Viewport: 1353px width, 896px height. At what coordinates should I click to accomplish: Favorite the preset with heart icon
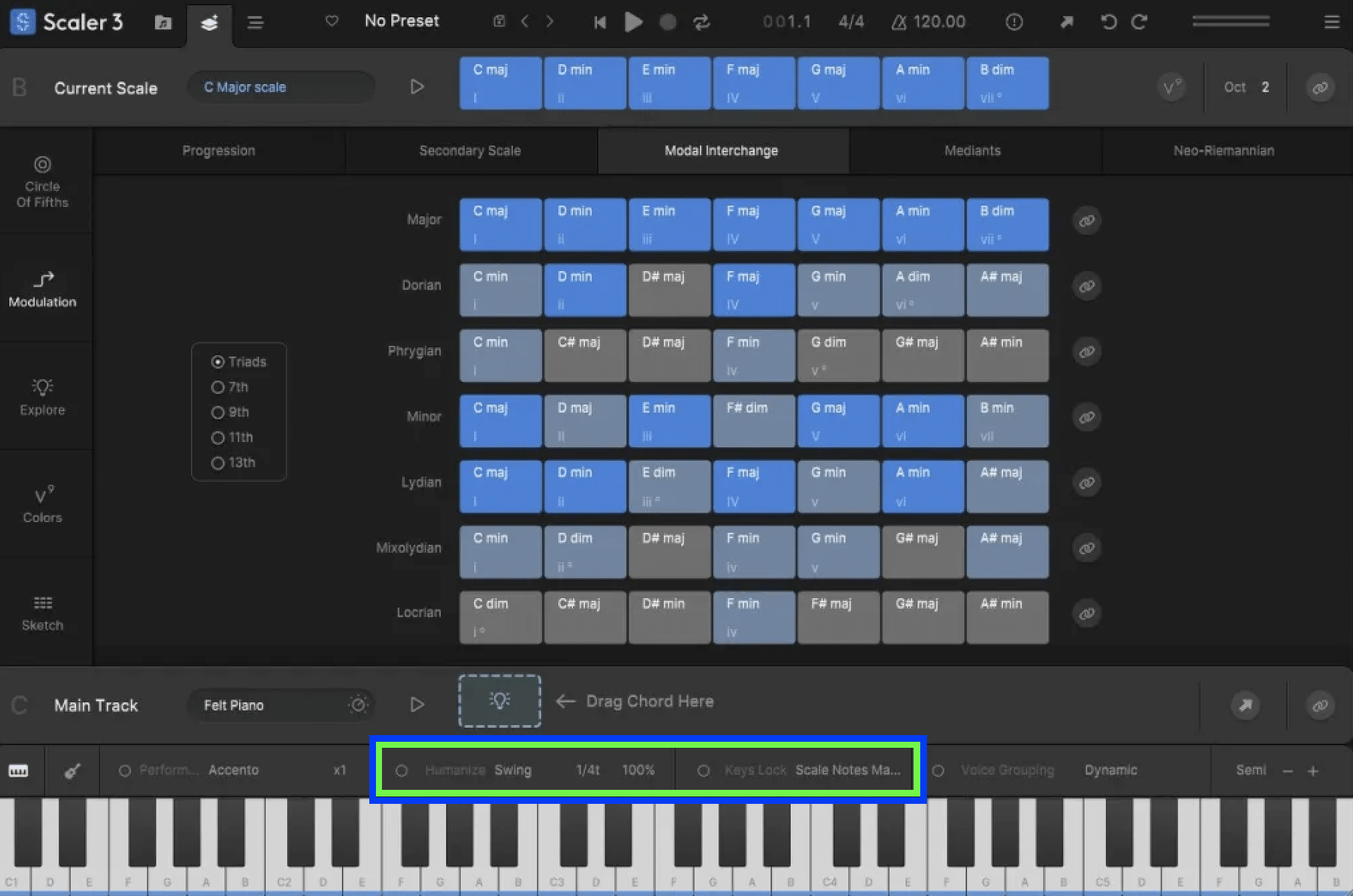[331, 21]
